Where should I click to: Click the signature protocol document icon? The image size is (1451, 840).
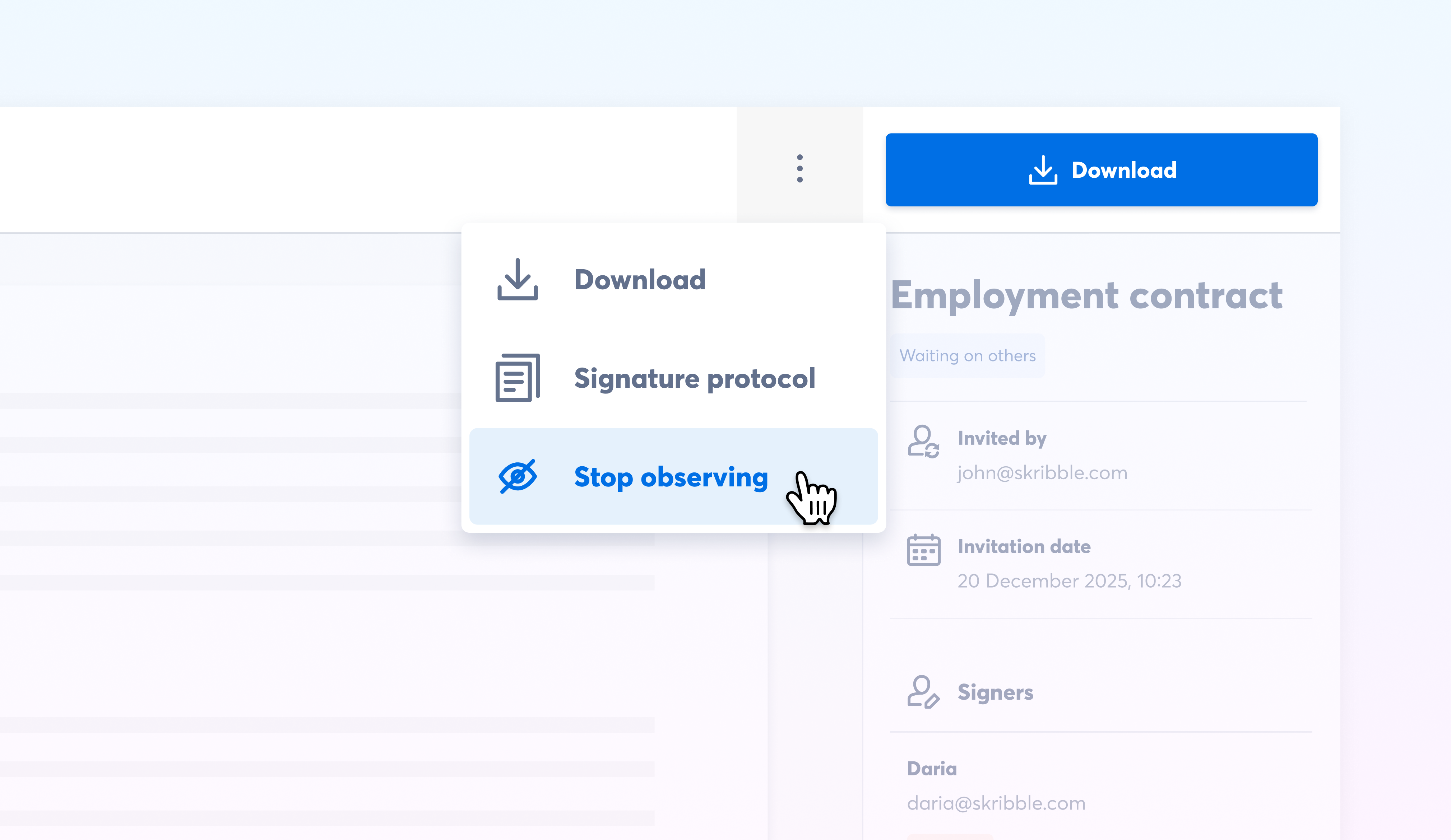coord(517,378)
